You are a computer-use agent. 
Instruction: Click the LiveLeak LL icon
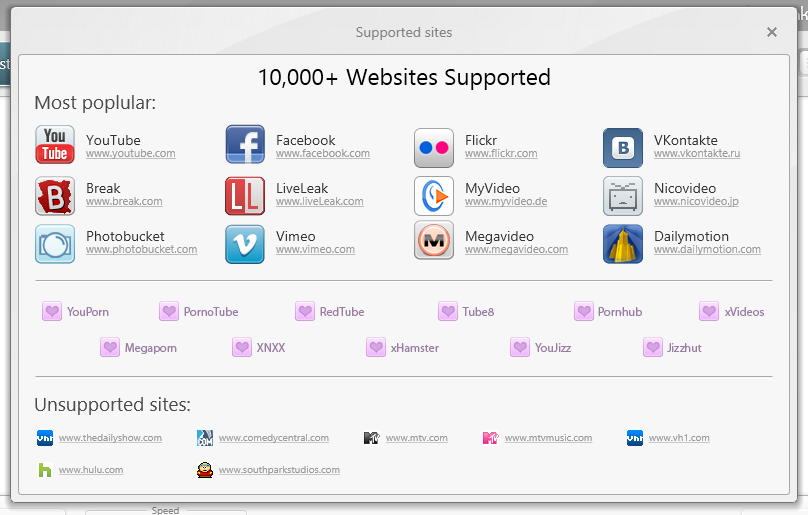pyautogui.click(x=245, y=196)
